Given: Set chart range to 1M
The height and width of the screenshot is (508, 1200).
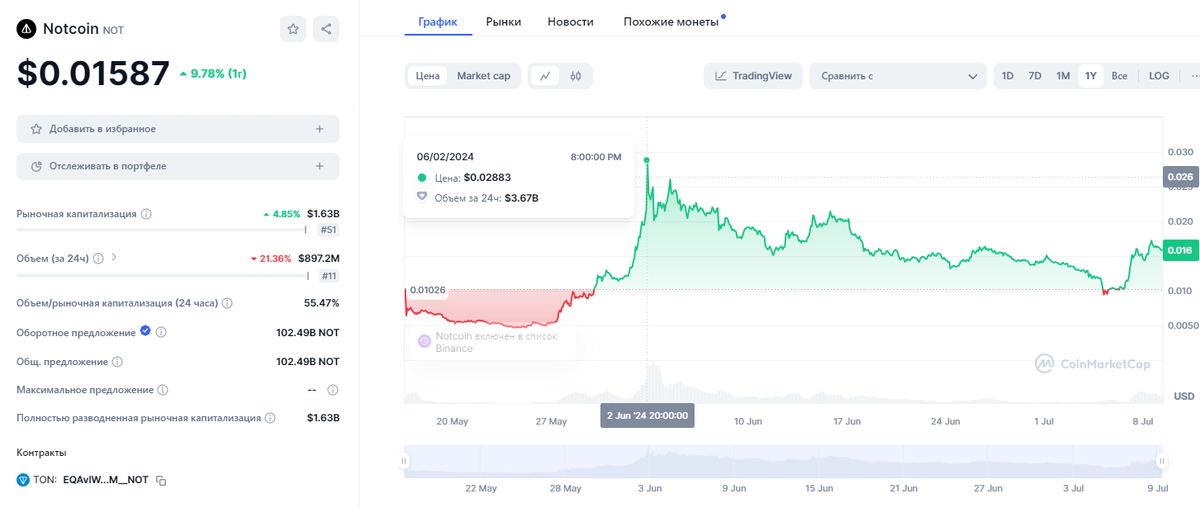Looking at the screenshot, I should (1063, 76).
